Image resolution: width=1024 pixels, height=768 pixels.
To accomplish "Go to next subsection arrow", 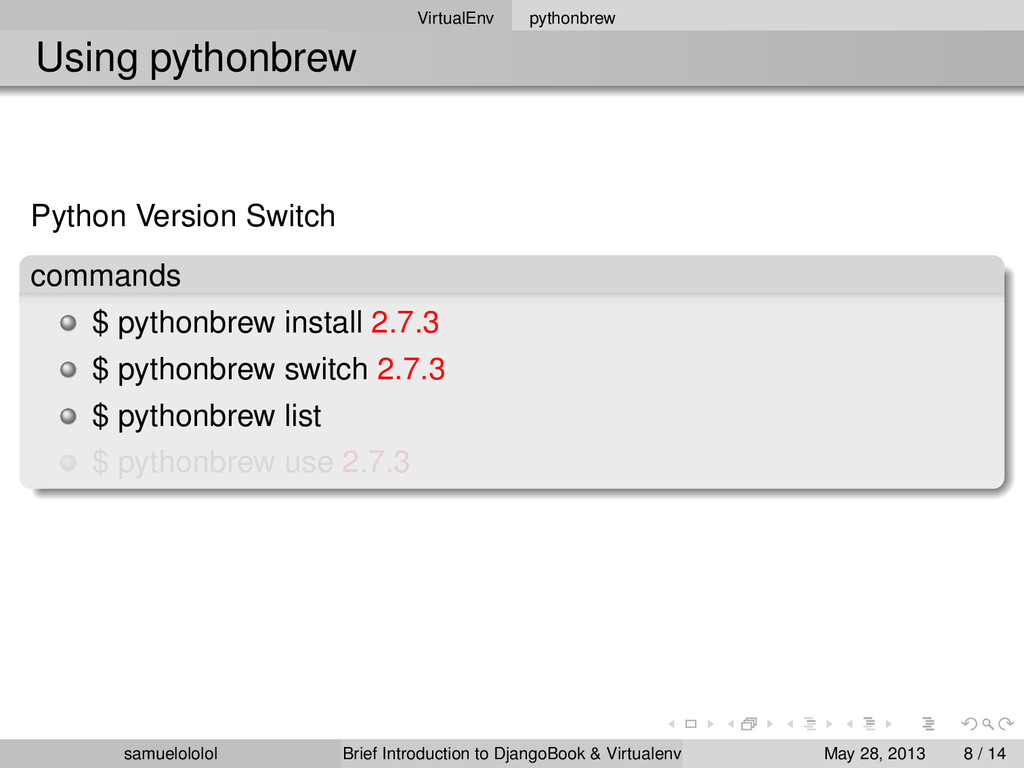I will tap(829, 724).
